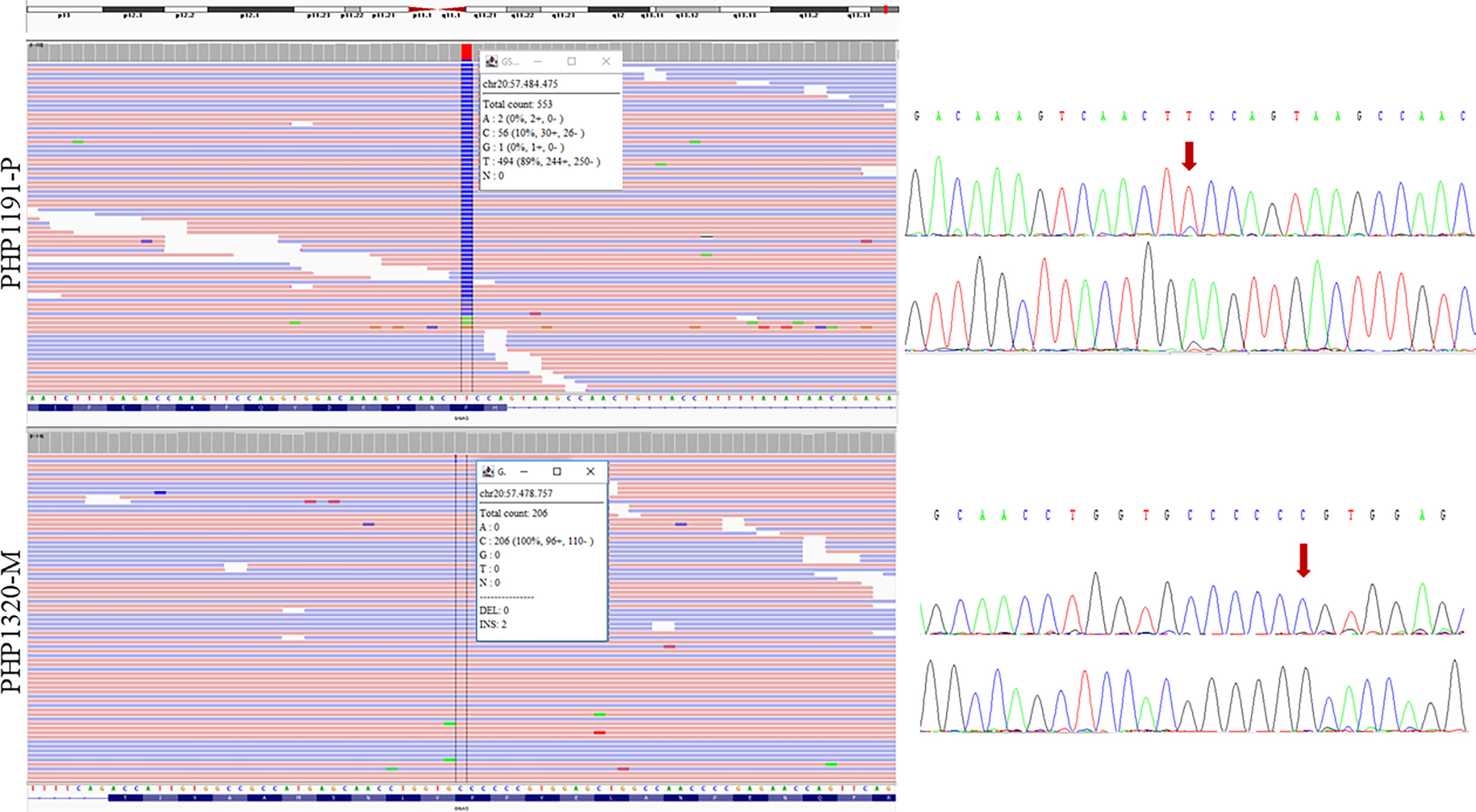The image size is (1476, 812).
Task: Click the GNAS gene label under PHP1191-P panel
Action: click(461, 418)
